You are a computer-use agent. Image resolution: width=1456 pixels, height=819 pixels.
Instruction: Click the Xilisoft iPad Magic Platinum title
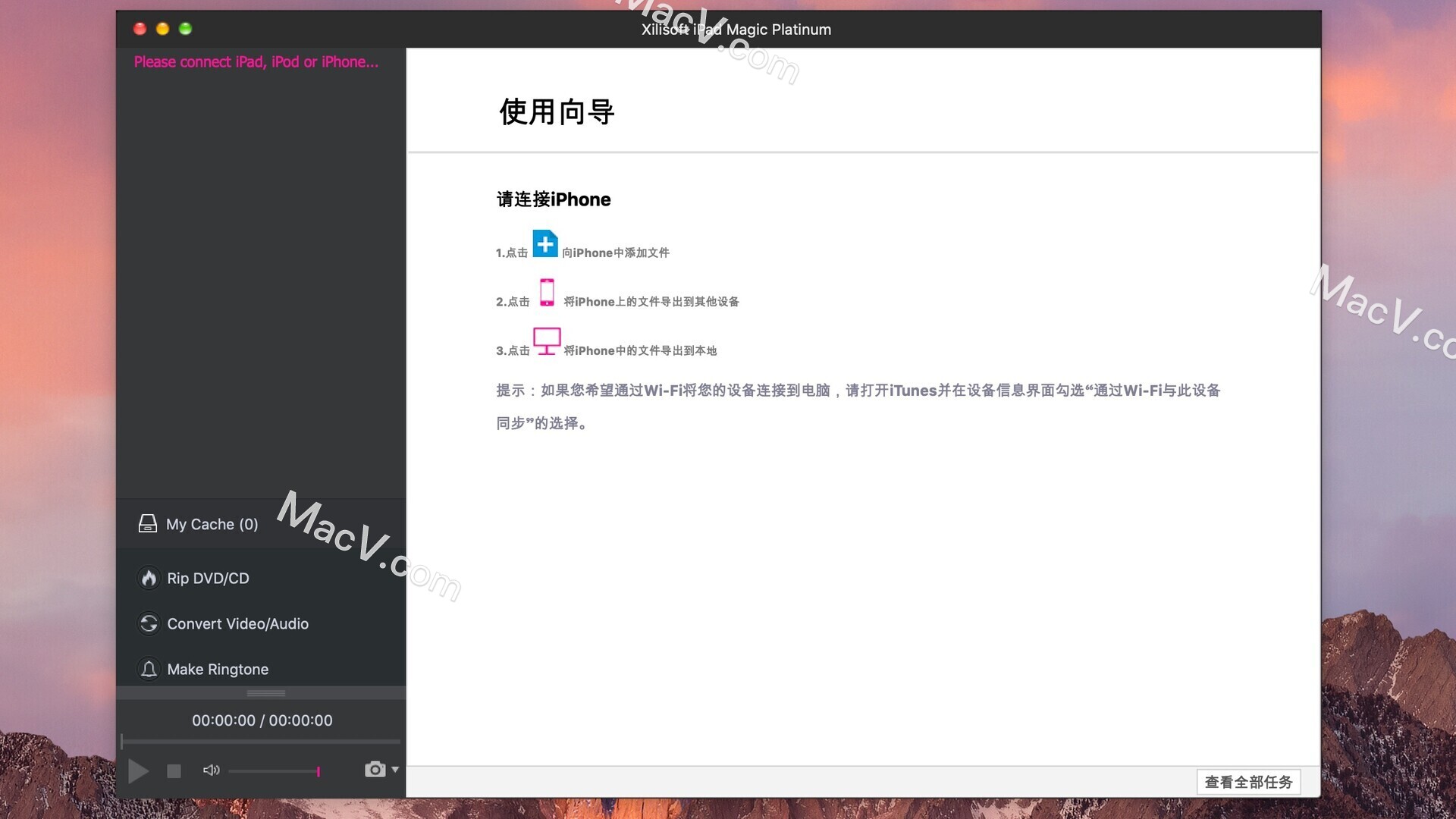(x=736, y=30)
